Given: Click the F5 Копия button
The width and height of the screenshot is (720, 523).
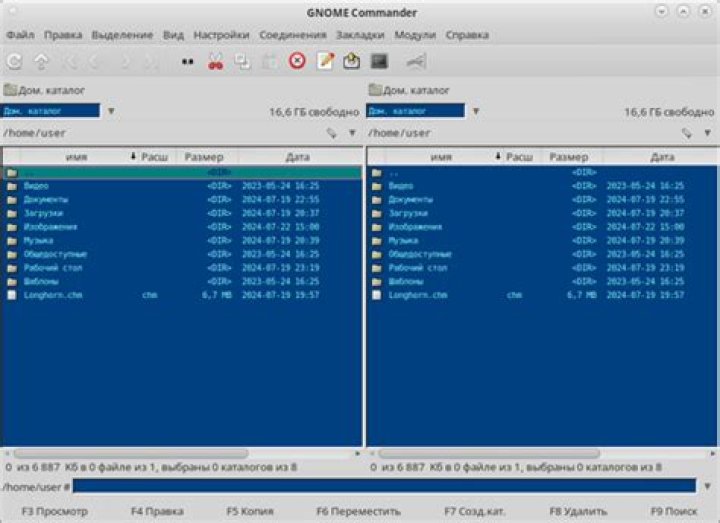Looking at the screenshot, I should tap(250, 511).
